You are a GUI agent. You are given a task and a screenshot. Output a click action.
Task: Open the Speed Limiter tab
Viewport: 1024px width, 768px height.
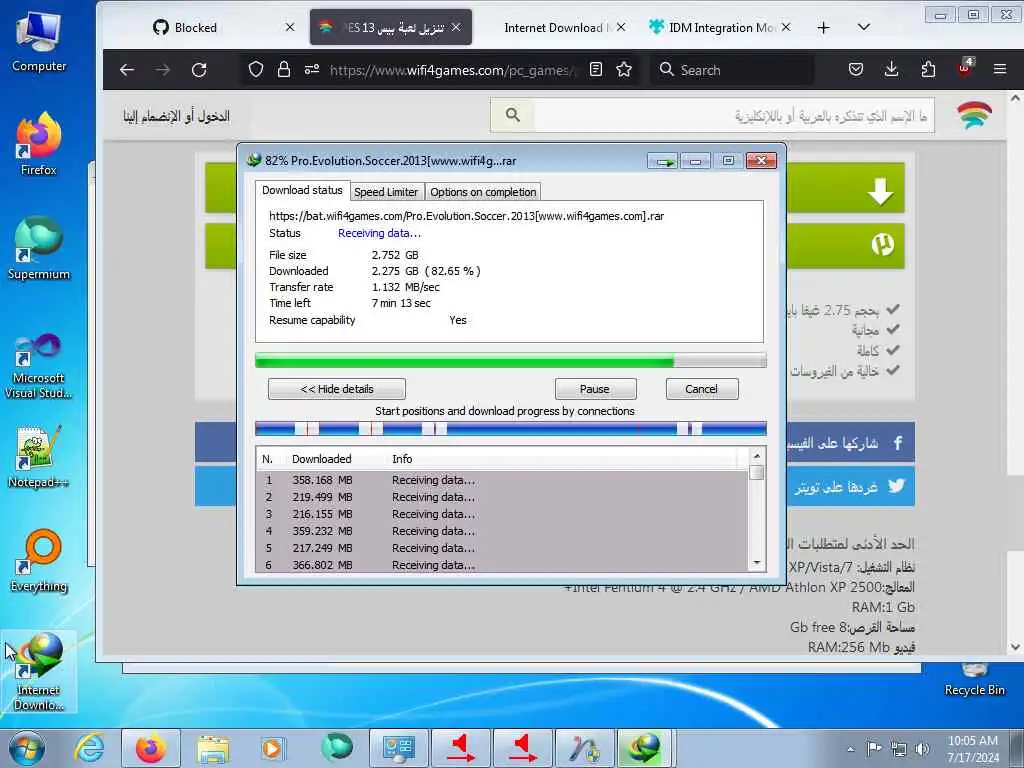(x=386, y=192)
